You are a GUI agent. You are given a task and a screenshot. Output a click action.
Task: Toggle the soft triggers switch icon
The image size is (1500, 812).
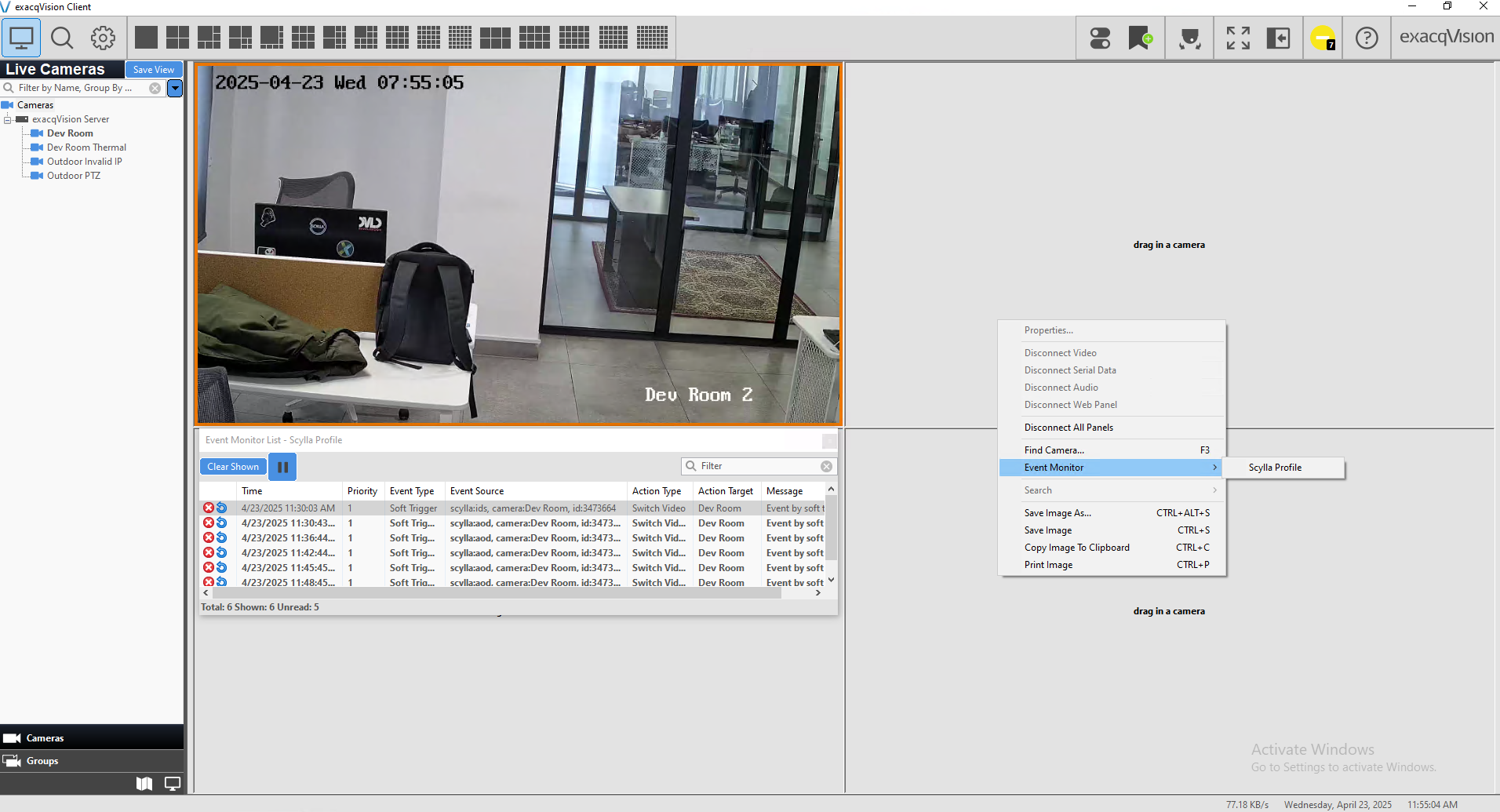[x=1100, y=38]
